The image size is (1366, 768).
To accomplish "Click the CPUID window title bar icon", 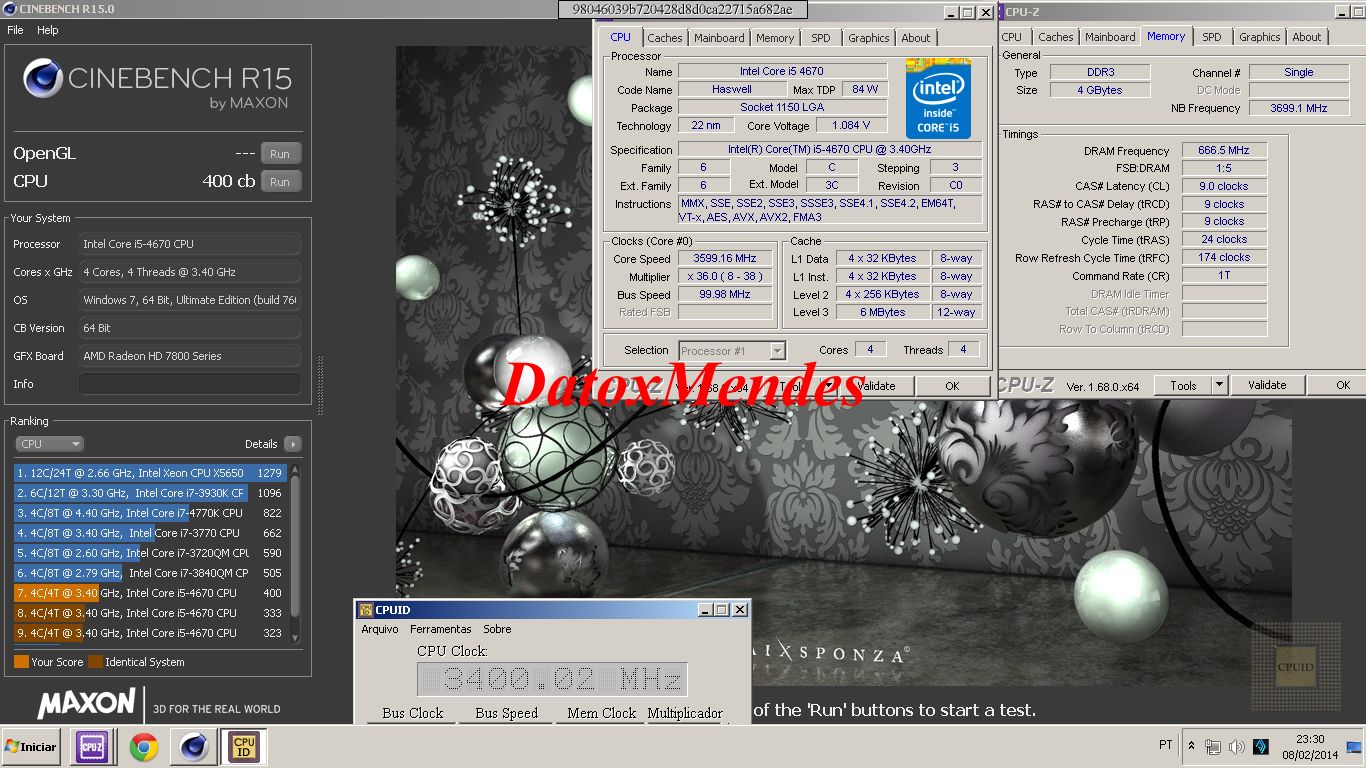I will (x=365, y=610).
